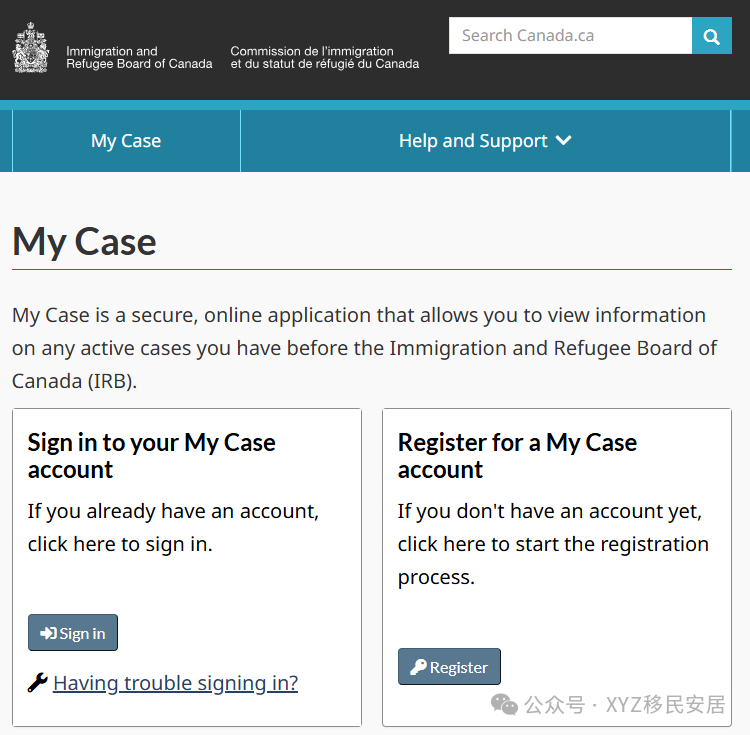The width and height of the screenshot is (750, 735).
Task: Focus the Search Canada.ca field
Action: (x=570, y=36)
